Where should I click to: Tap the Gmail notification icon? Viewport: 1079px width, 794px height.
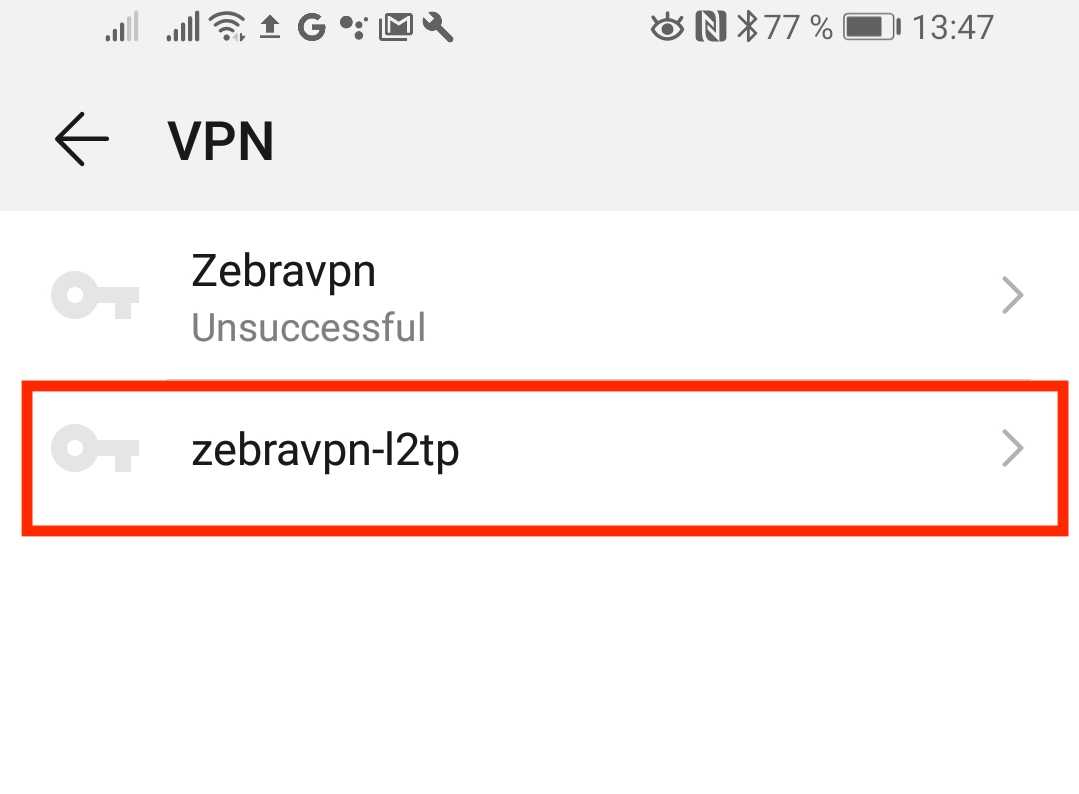point(396,28)
